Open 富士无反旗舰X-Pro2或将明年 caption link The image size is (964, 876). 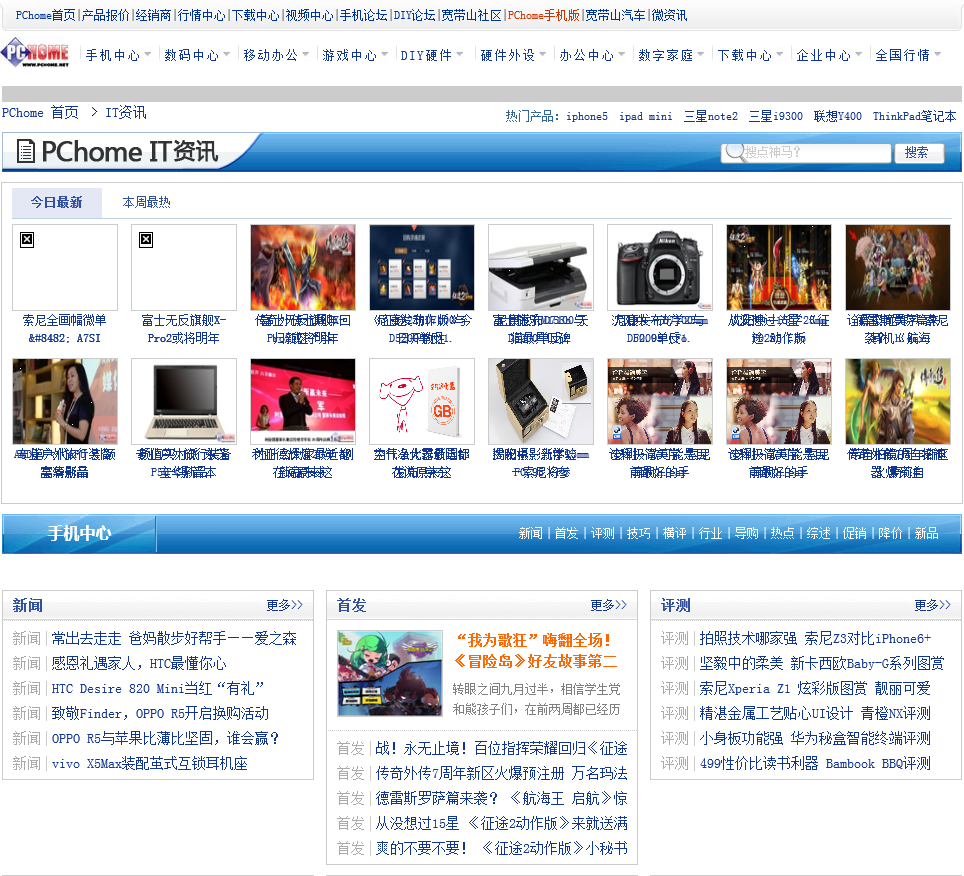184,329
